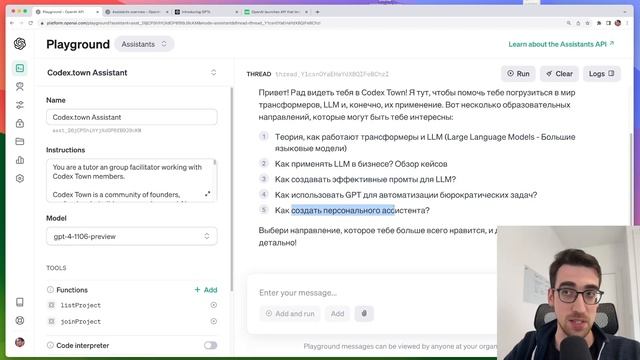Open the Files folder sidebar icon
This screenshot has height=360, width=640.
click(20, 142)
